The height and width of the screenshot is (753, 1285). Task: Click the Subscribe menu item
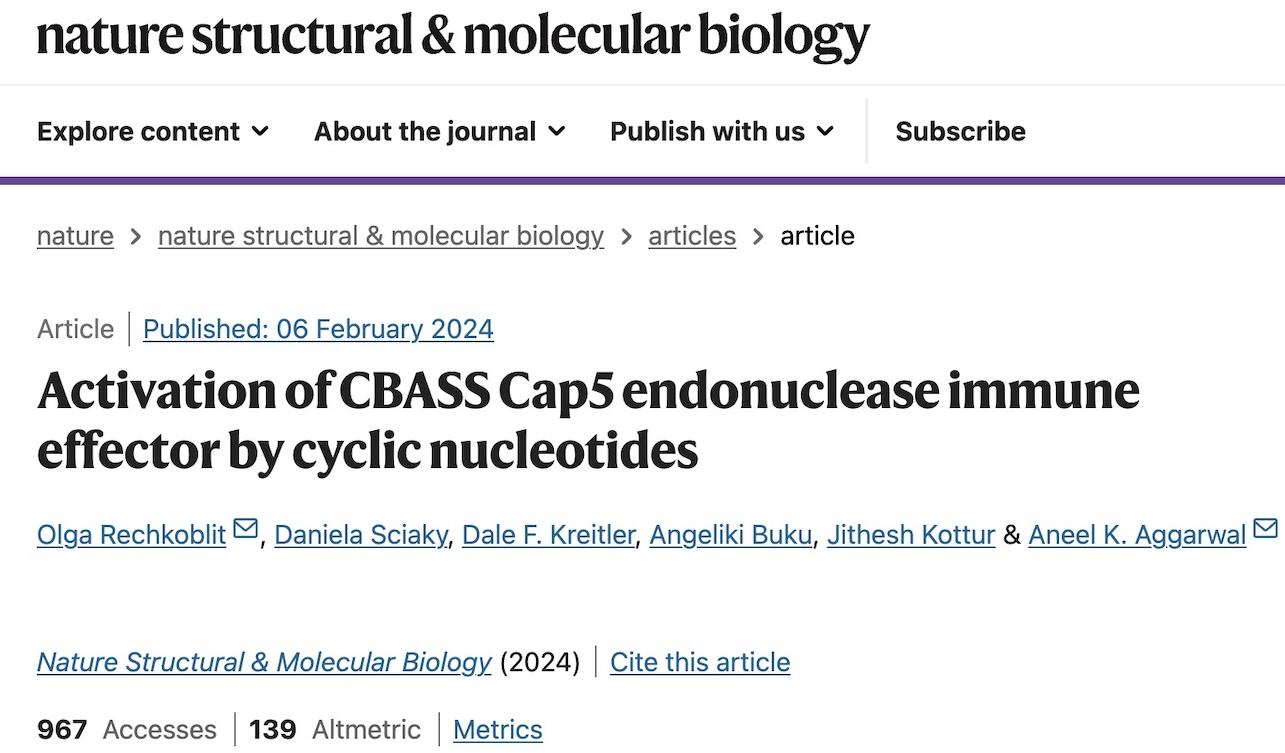960,131
